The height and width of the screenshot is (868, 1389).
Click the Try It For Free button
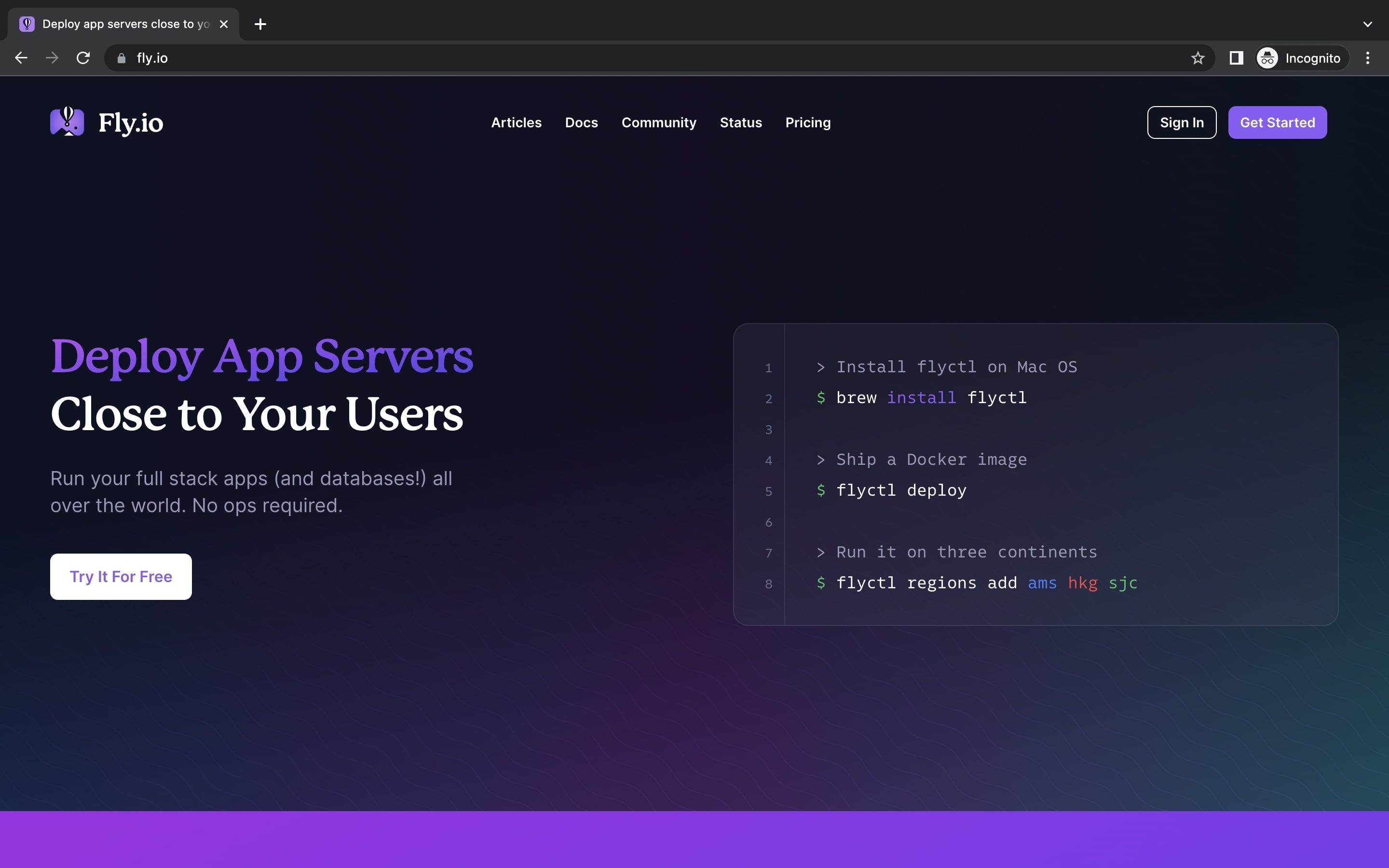click(120, 576)
